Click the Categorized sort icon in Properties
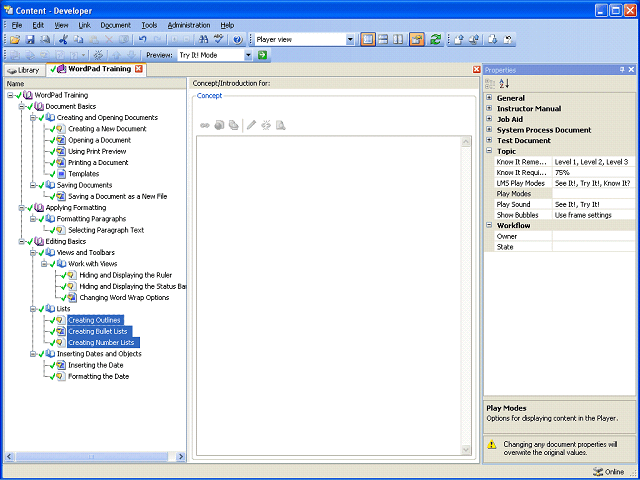The height and width of the screenshot is (480, 640). pos(490,84)
